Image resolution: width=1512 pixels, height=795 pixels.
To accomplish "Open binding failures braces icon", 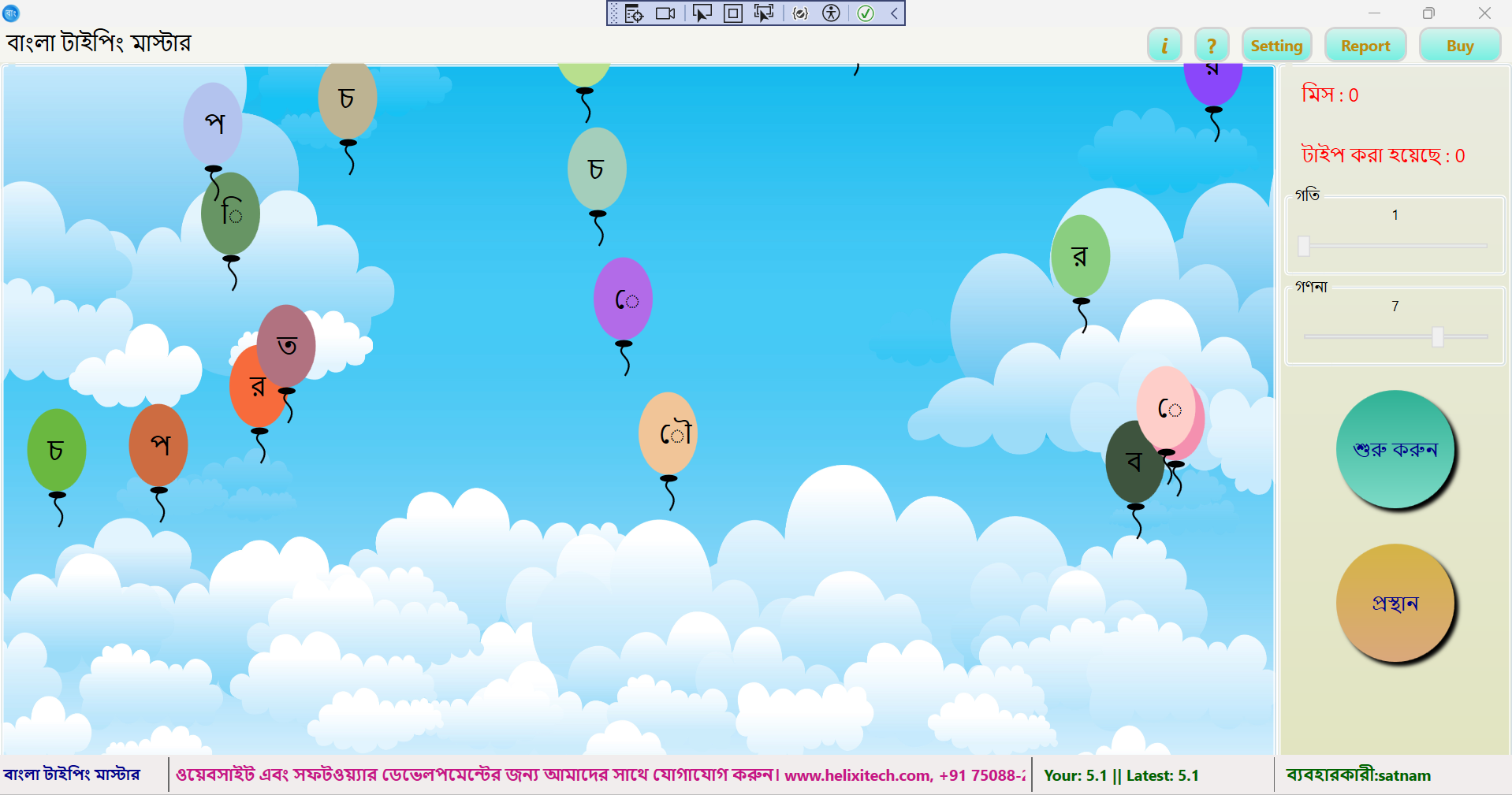I will pyautogui.click(x=800, y=13).
